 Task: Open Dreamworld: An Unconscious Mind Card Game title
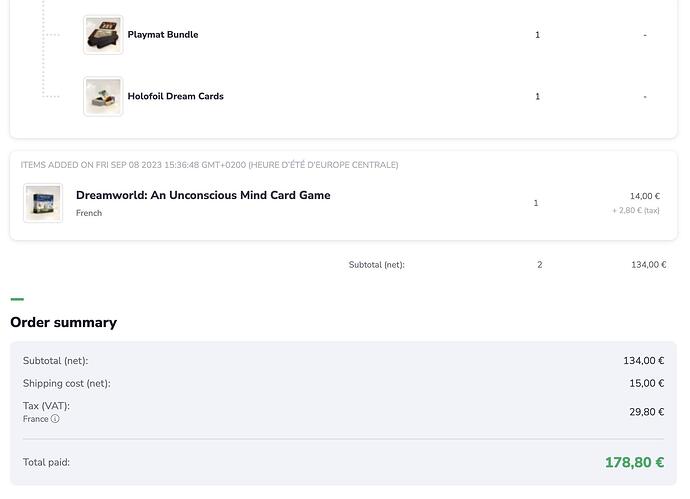[x=203, y=195]
